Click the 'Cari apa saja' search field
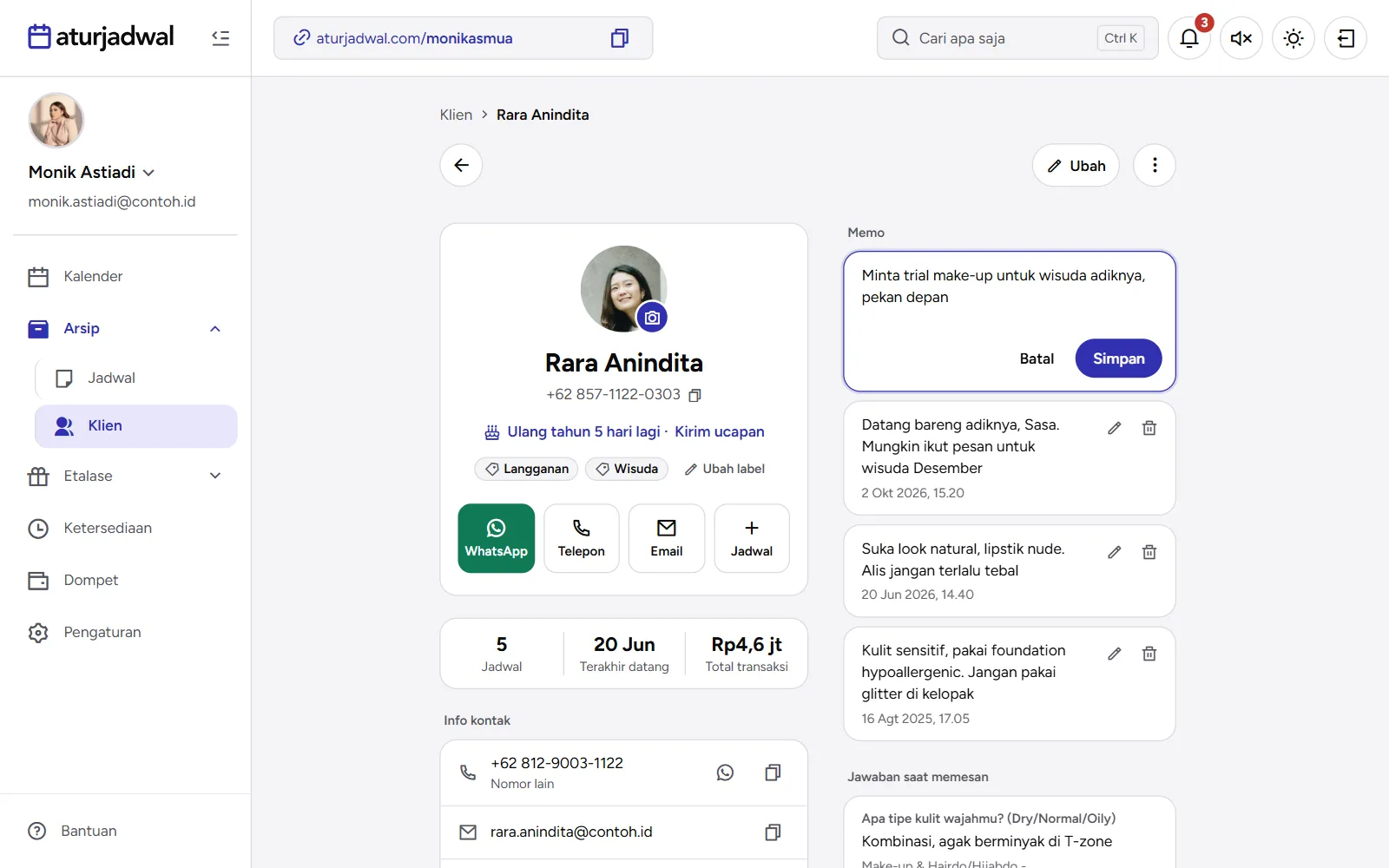The height and width of the screenshot is (868, 1389). coord(1017,38)
